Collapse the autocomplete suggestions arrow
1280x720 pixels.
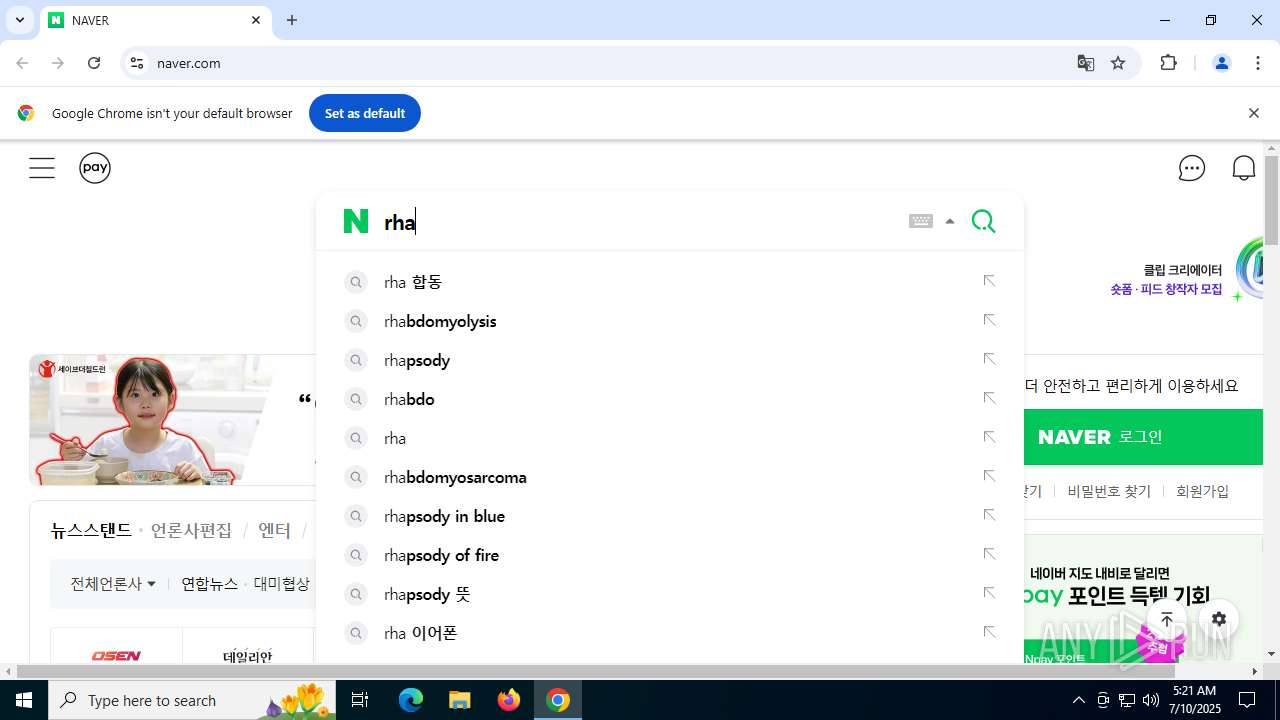point(950,222)
